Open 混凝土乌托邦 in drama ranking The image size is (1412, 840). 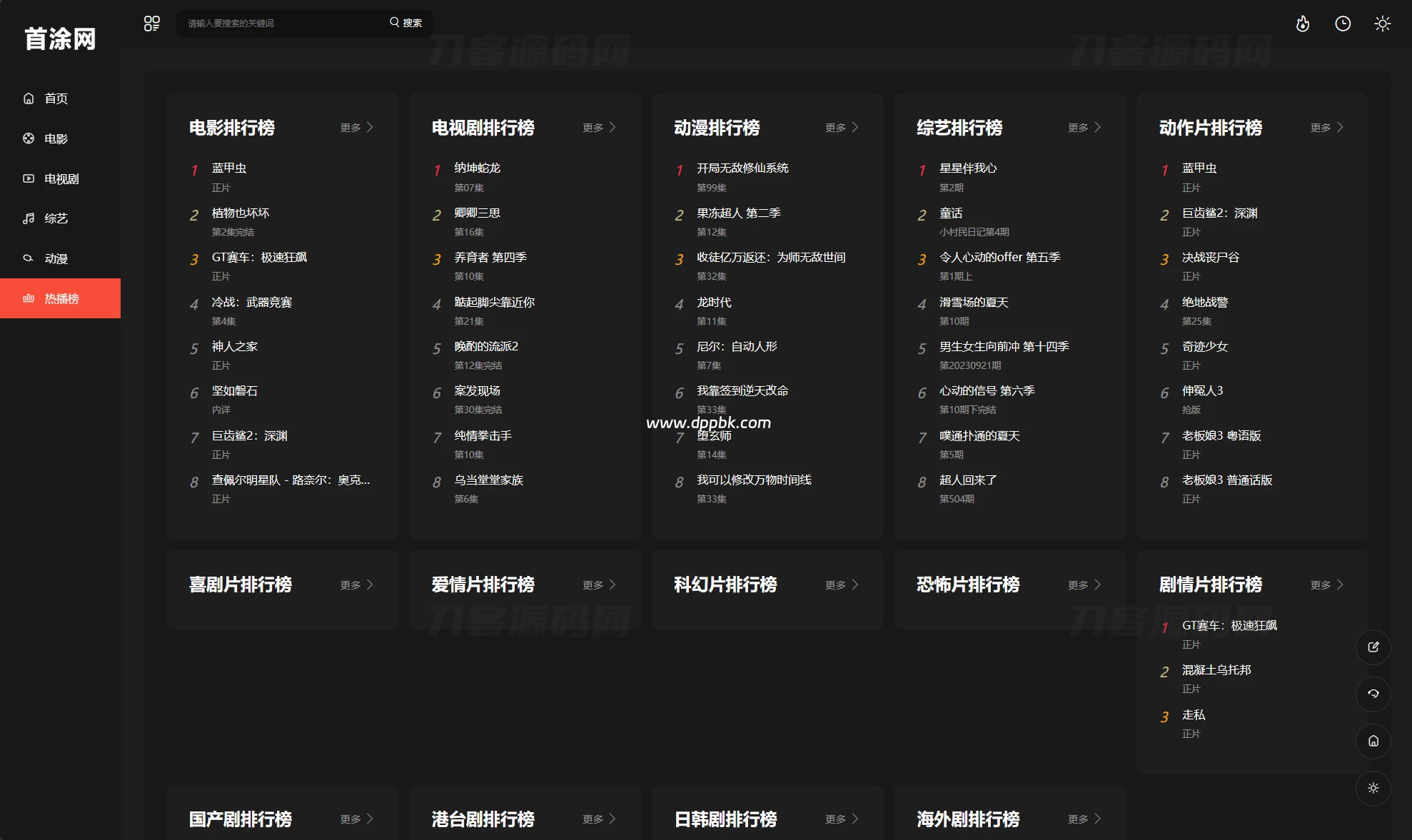coord(1217,670)
